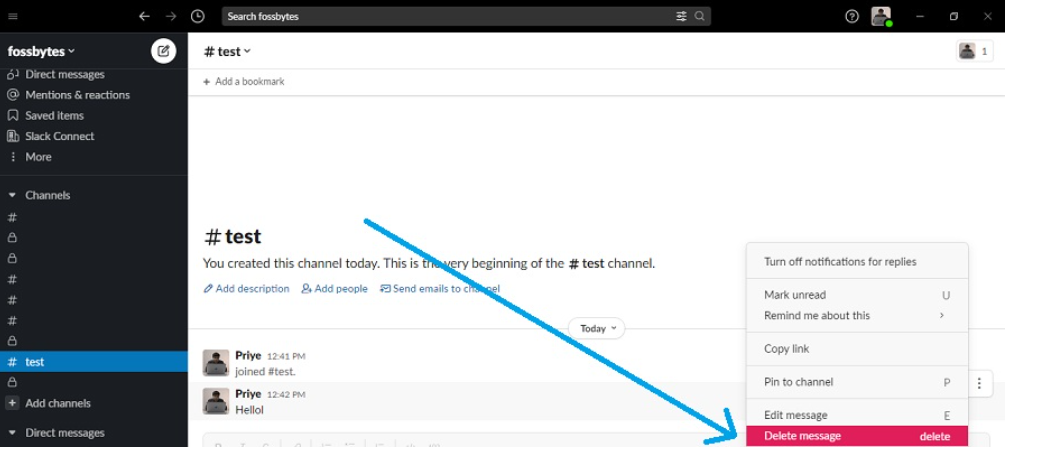This screenshot has height=452, width=1041.
Task: Click the back navigation arrow
Action: tap(145, 16)
